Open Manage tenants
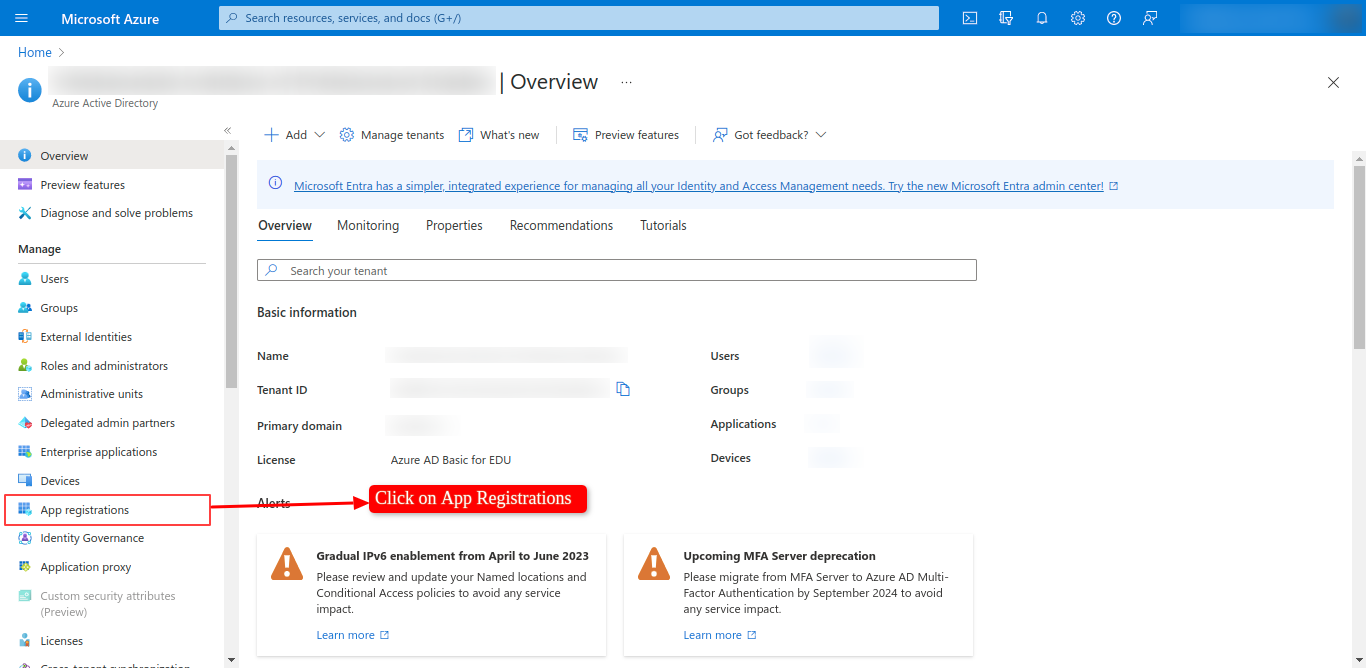The image size is (1366, 668). tap(392, 135)
